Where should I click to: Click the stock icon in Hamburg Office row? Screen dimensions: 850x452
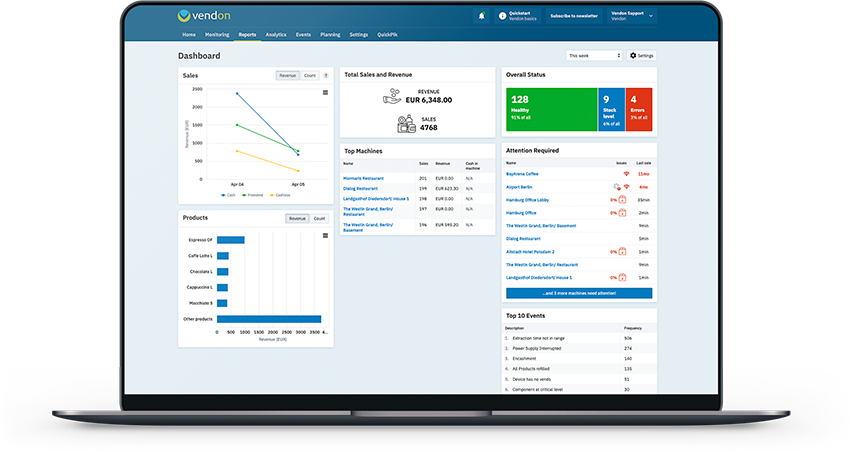pos(622,213)
